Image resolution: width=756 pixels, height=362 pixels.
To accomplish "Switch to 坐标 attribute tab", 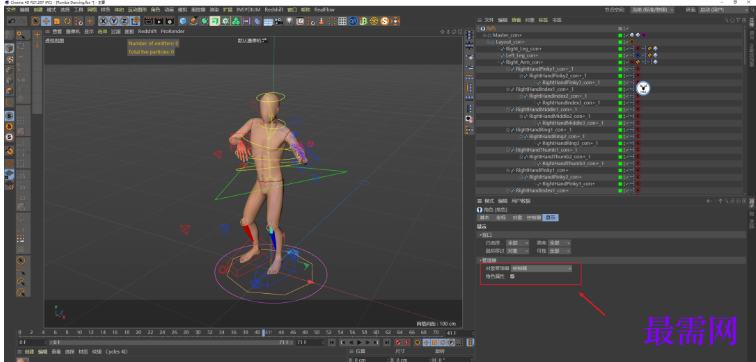I will point(501,217).
